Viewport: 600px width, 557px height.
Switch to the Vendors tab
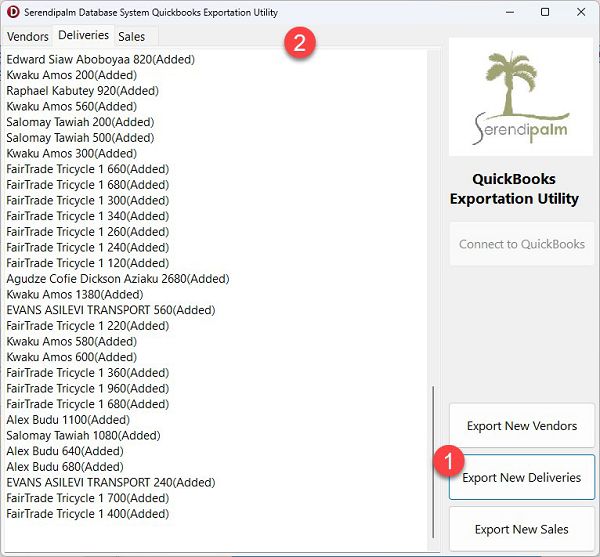point(28,37)
